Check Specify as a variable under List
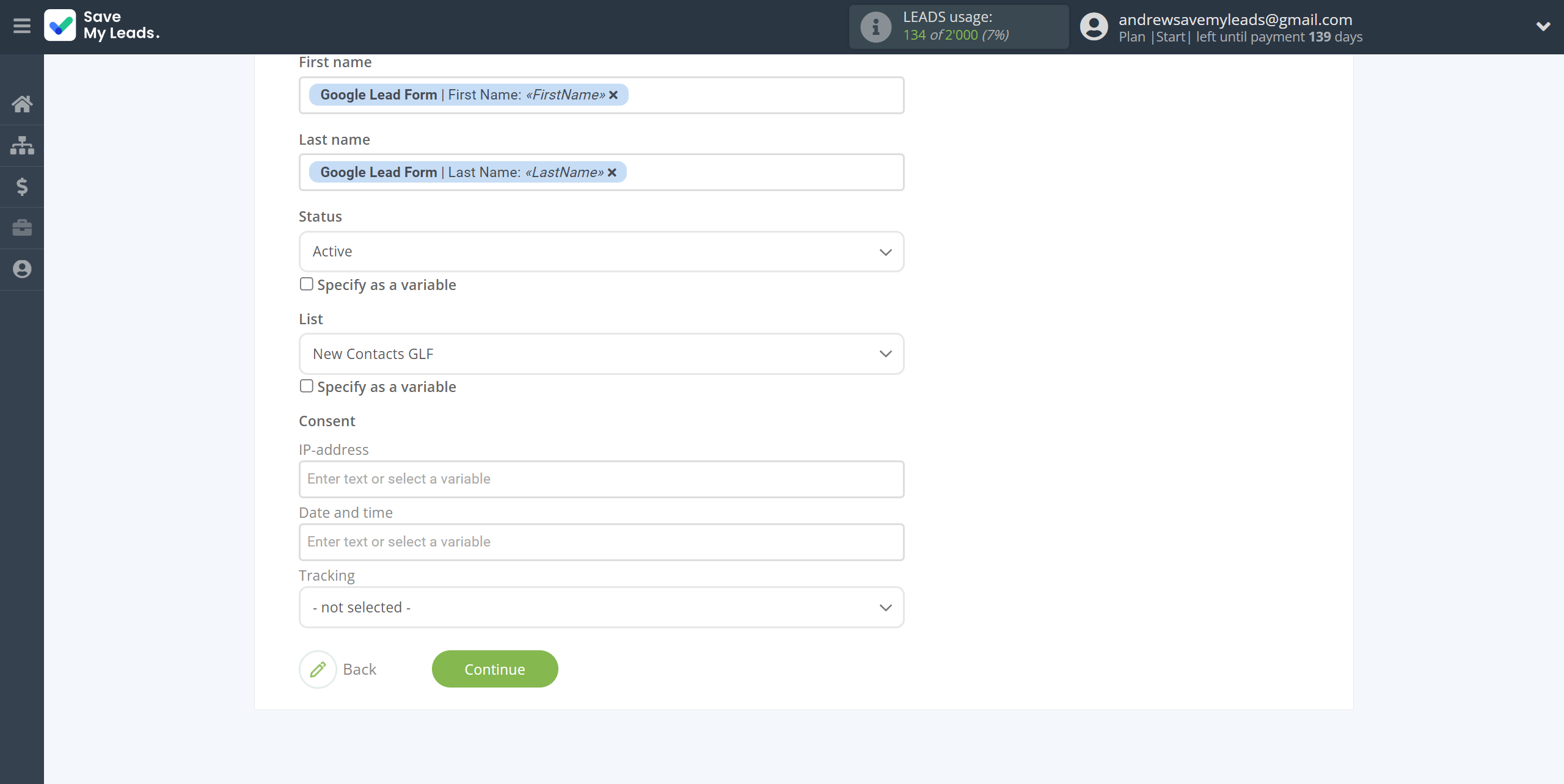1564x784 pixels. (x=307, y=386)
